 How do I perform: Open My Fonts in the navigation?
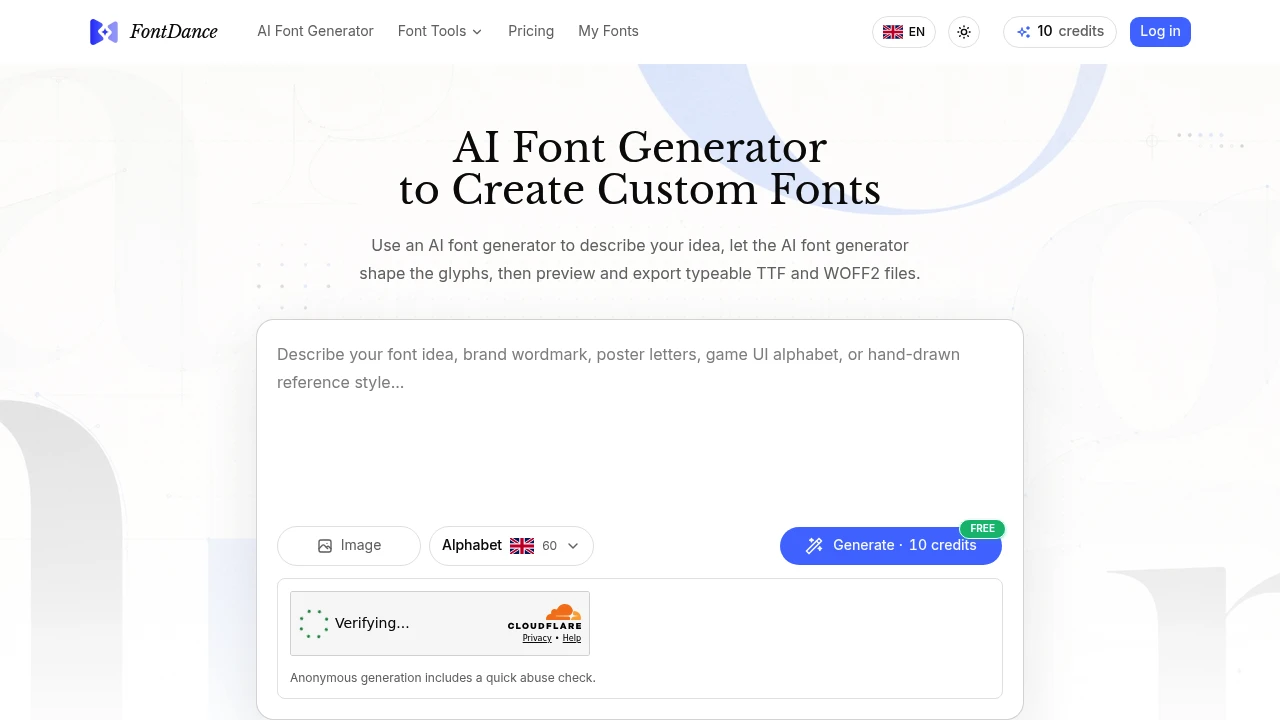click(x=608, y=31)
